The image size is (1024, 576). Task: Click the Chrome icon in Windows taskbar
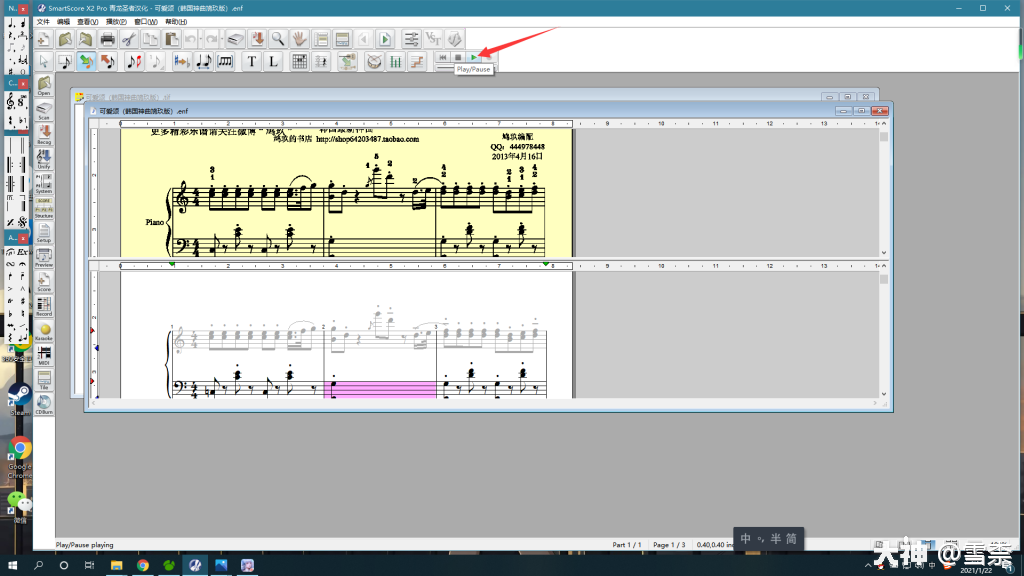pyautogui.click(x=143, y=565)
